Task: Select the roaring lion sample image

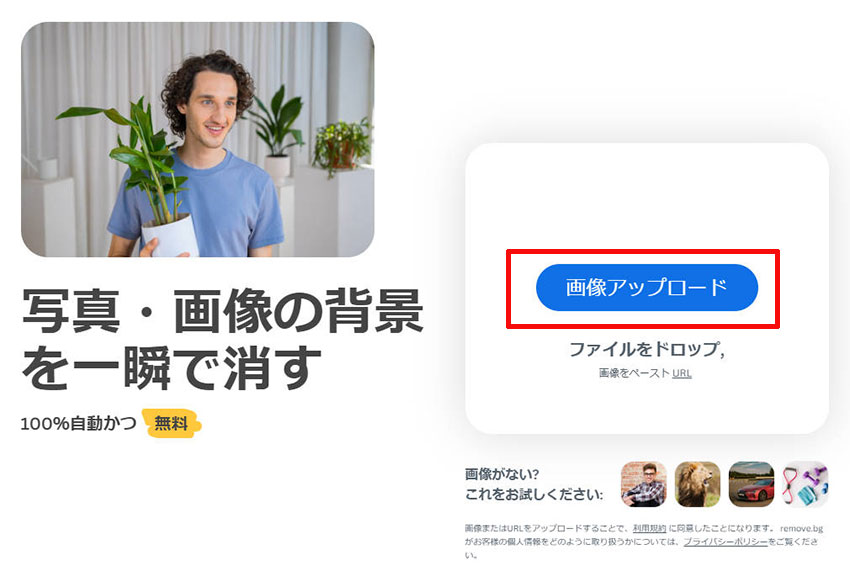Action: (697, 484)
